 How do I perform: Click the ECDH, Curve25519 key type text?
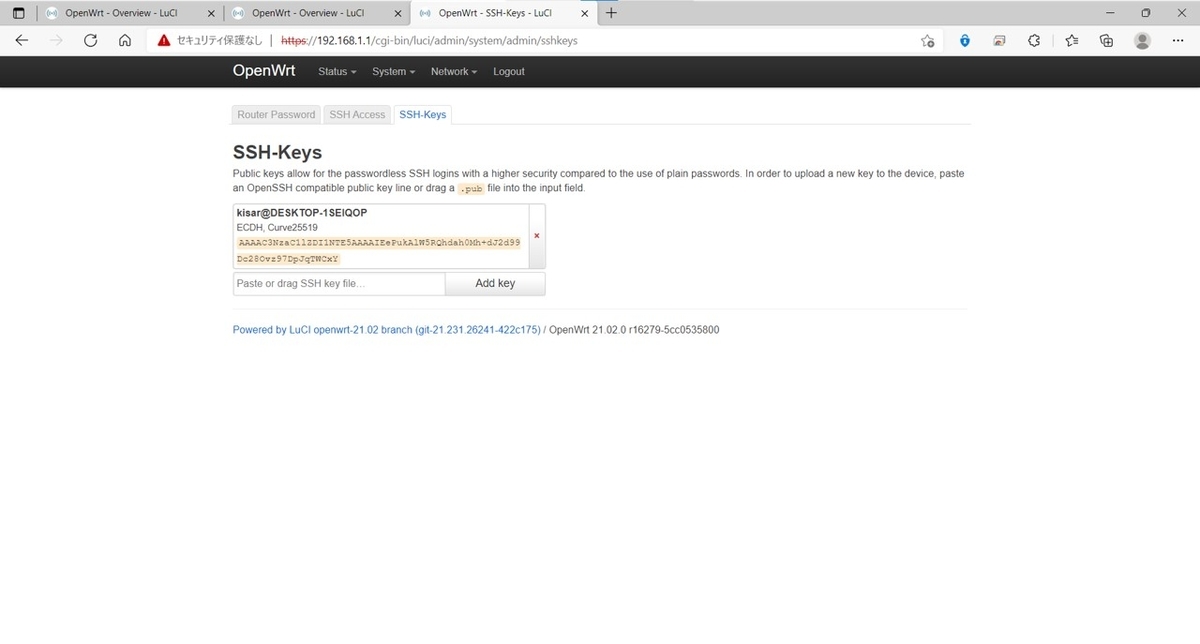point(279,227)
